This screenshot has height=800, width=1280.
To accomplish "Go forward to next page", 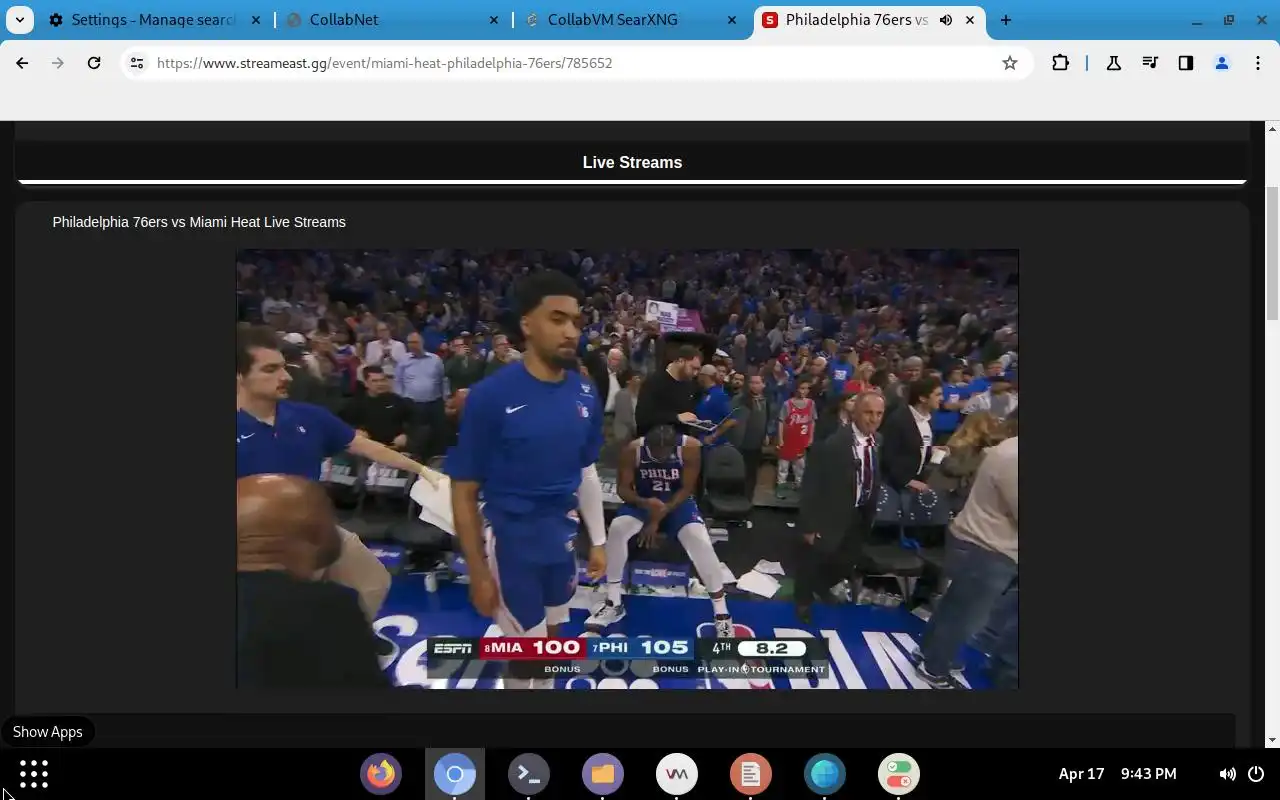I will pos(58,63).
